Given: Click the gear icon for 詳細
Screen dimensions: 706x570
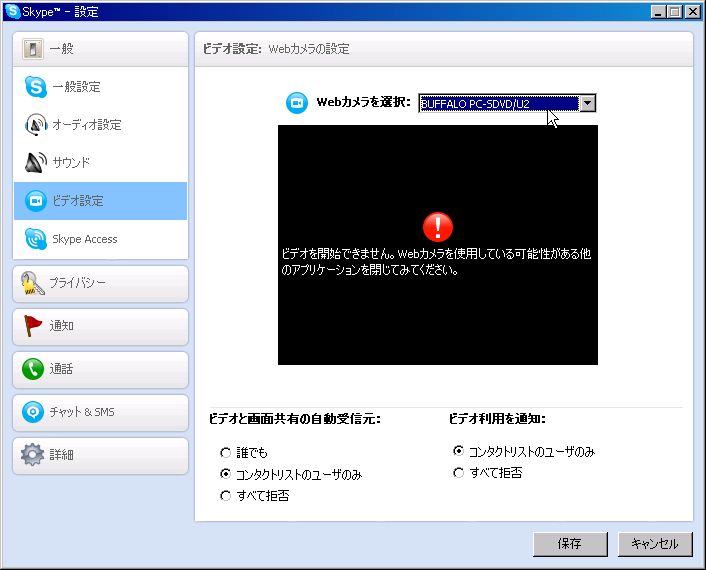Looking at the screenshot, I should (32, 455).
